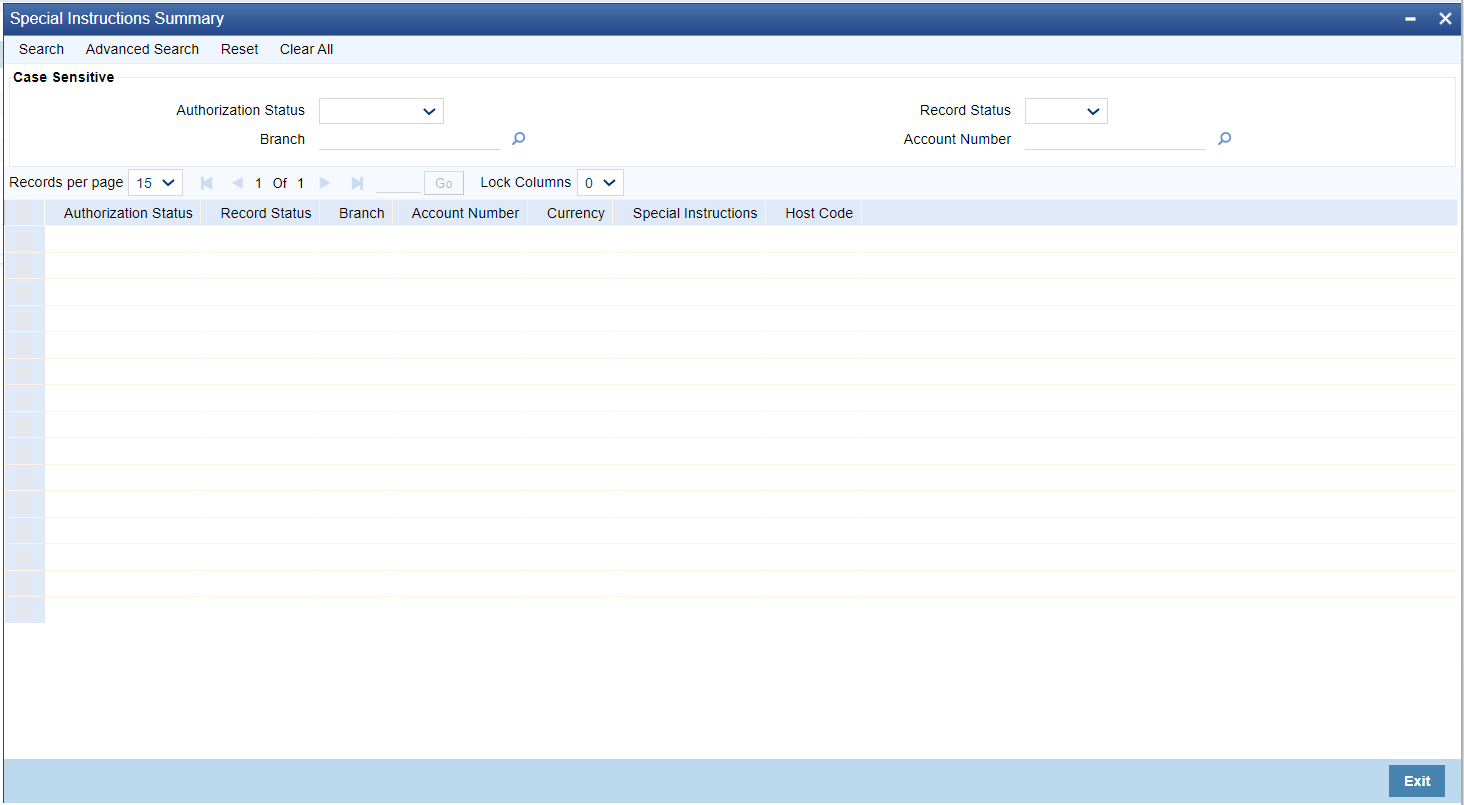This screenshot has width=1464, height=805.
Task: Open the Authorization Status dropdown
Action: coord(381,111)
